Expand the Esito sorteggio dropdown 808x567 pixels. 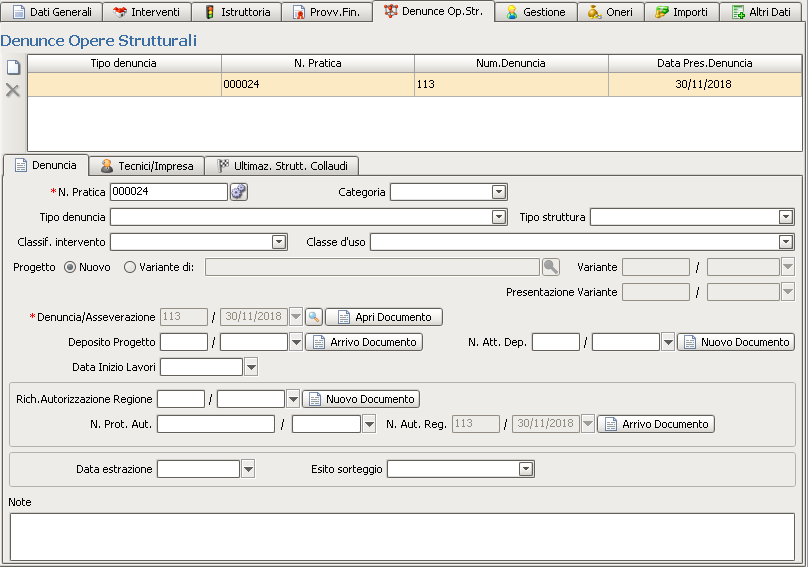pos(525,469)
